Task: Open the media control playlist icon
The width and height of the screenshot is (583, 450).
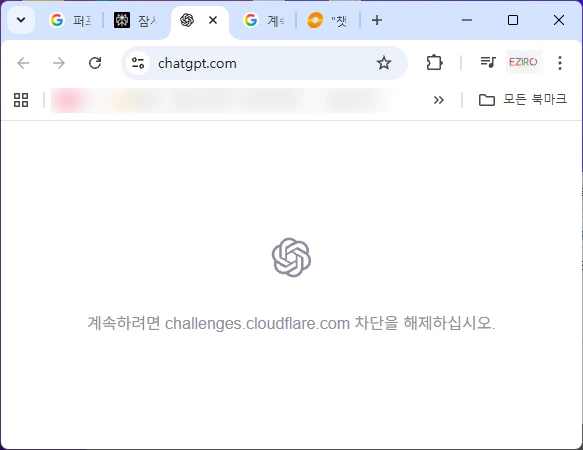Action: coord(488,62)
